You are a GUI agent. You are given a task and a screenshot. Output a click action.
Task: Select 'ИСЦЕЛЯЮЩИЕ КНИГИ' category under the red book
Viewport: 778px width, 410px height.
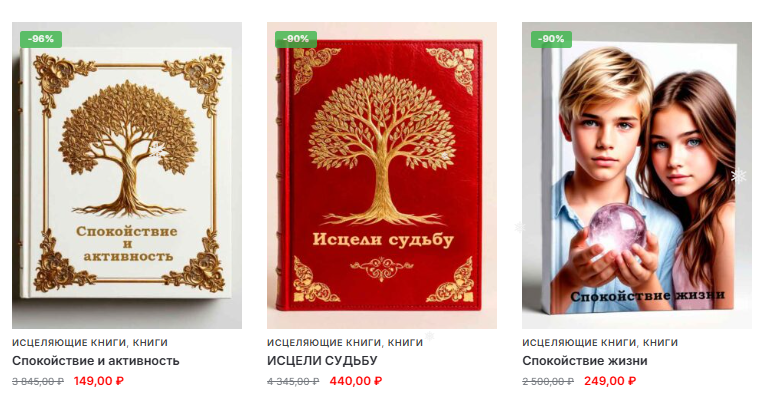pos(324,342)
